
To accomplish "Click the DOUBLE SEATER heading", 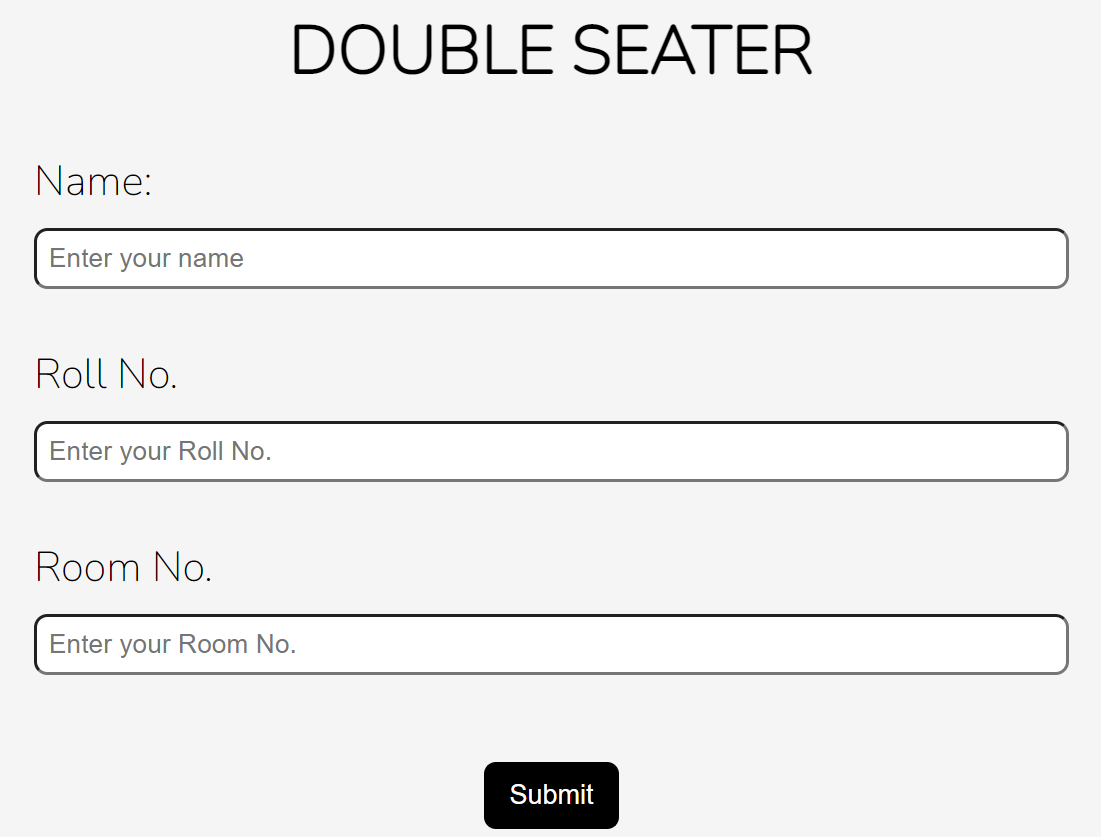I will click(x=551, y=49).
